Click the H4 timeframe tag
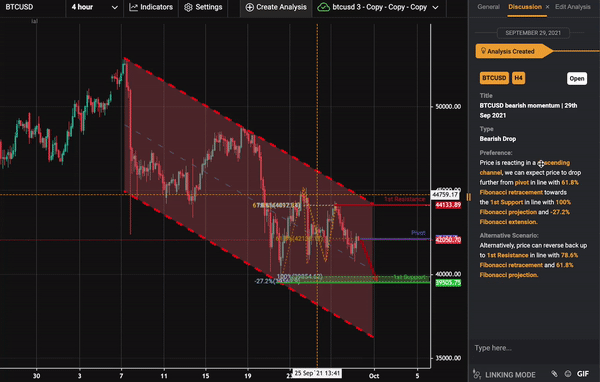This screenshot has width=600, height=382. click(x=518, y=78)
